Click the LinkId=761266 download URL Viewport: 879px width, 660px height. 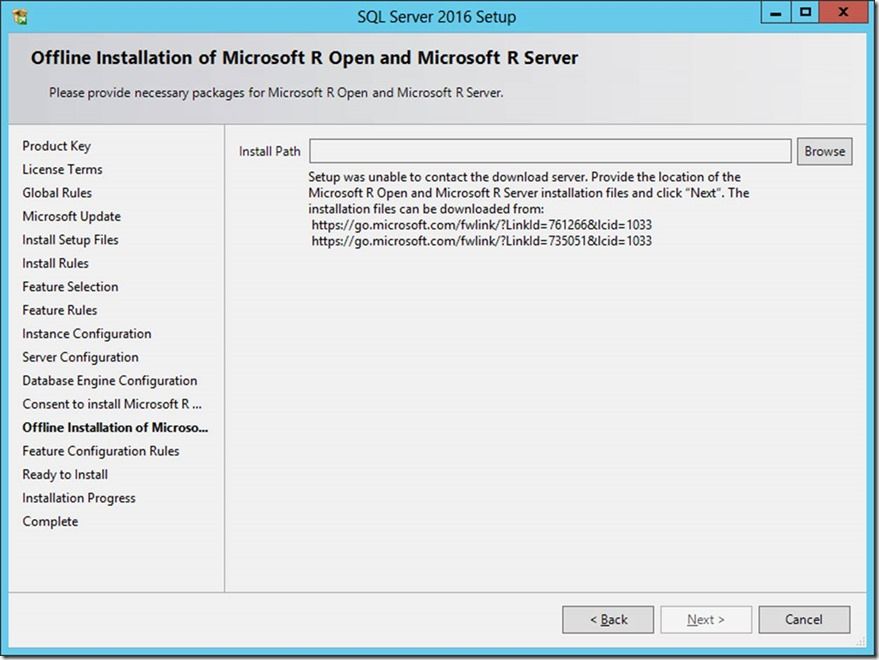(482, 225)
